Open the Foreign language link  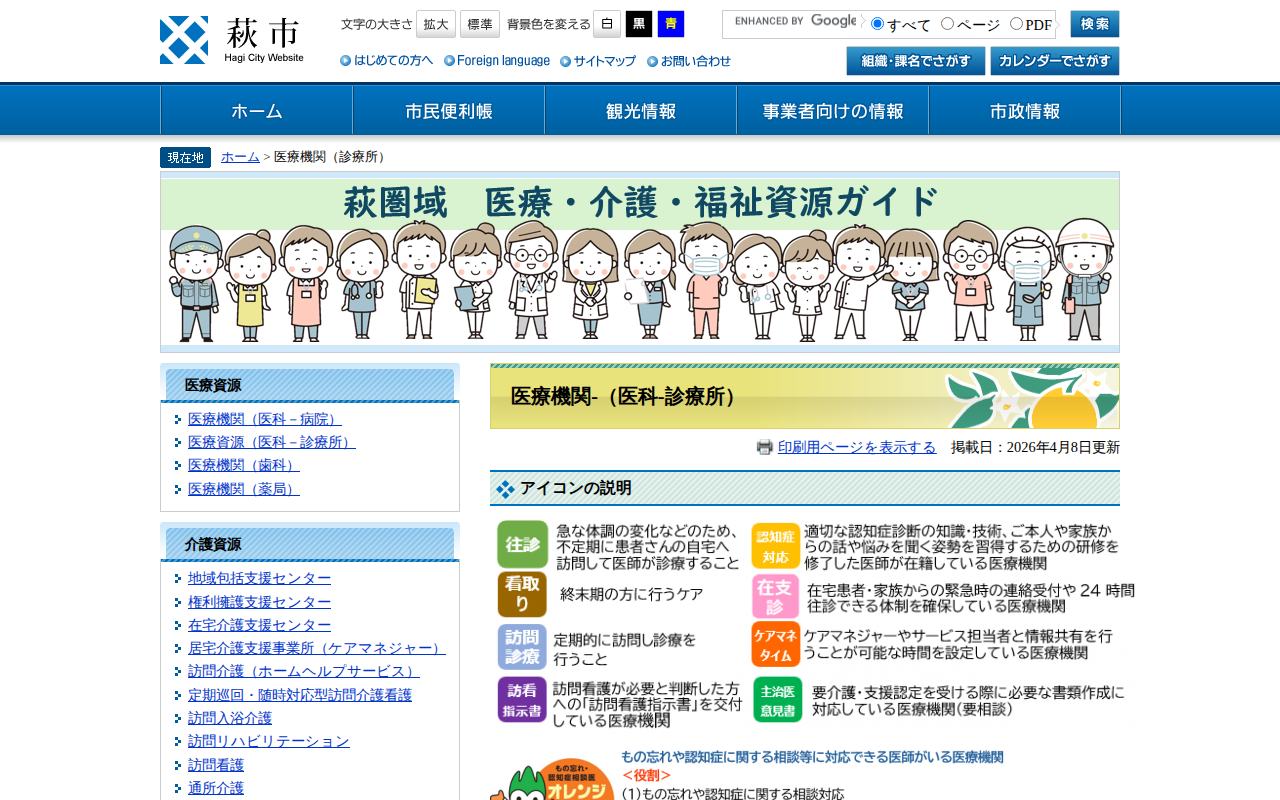point(497,61)
